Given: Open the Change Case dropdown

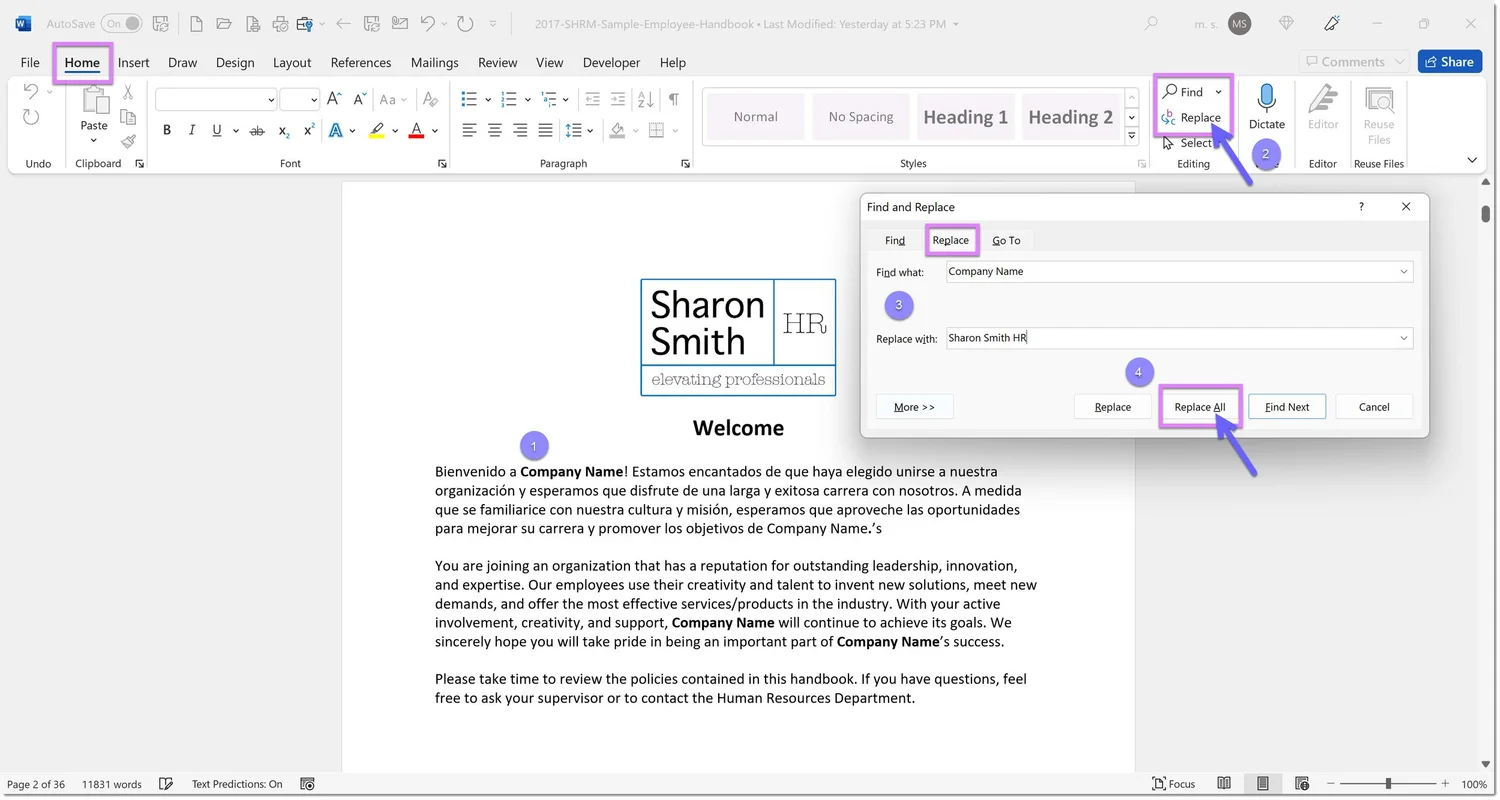Looking at the screenshot, I should coord(393,99).
